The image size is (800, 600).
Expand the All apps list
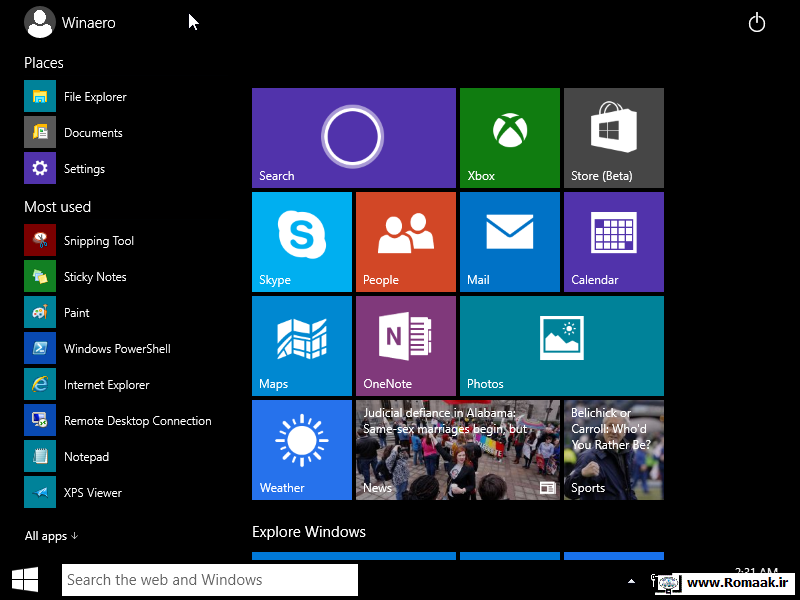pos(51,536)
